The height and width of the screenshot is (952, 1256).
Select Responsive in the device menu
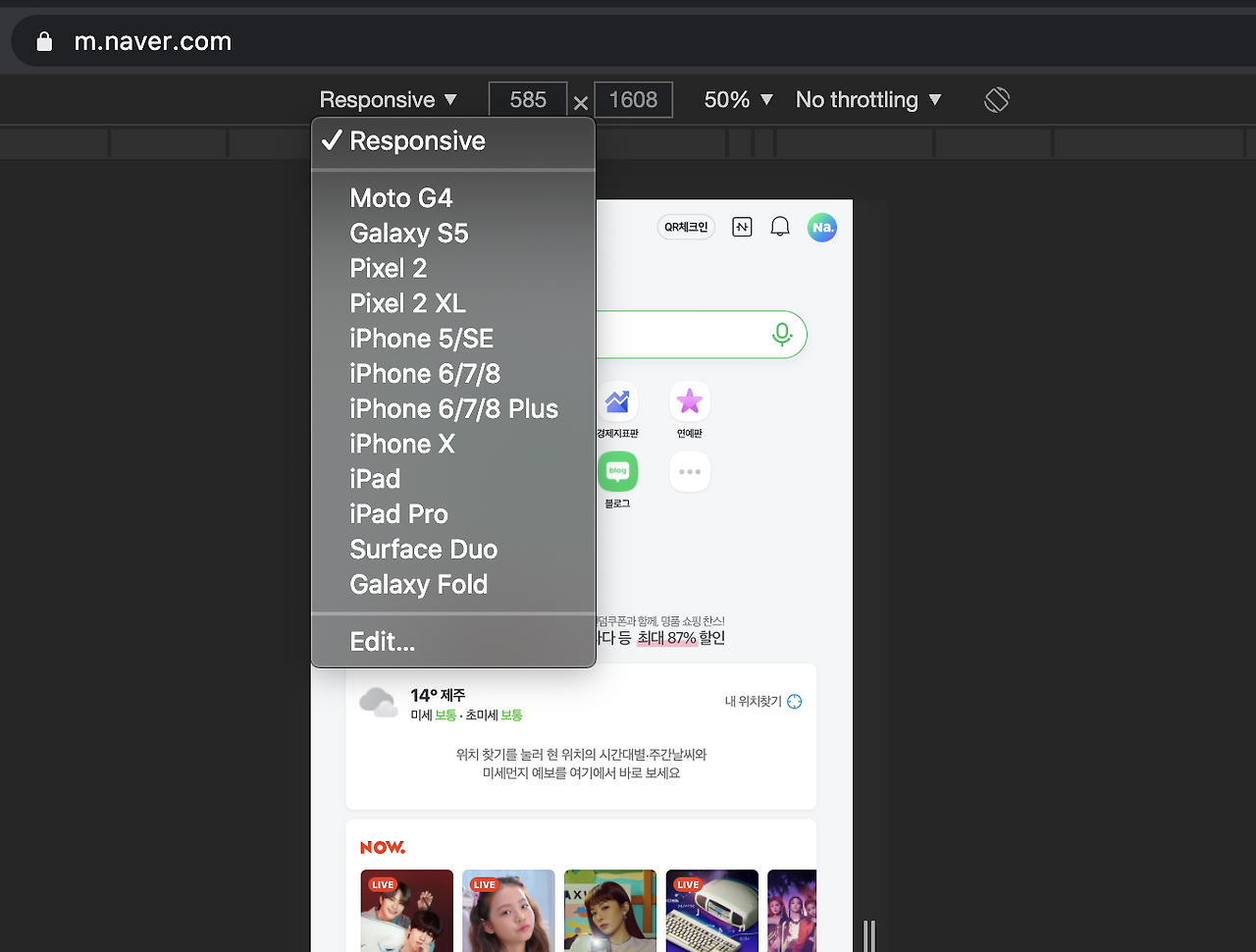[453, 141]
